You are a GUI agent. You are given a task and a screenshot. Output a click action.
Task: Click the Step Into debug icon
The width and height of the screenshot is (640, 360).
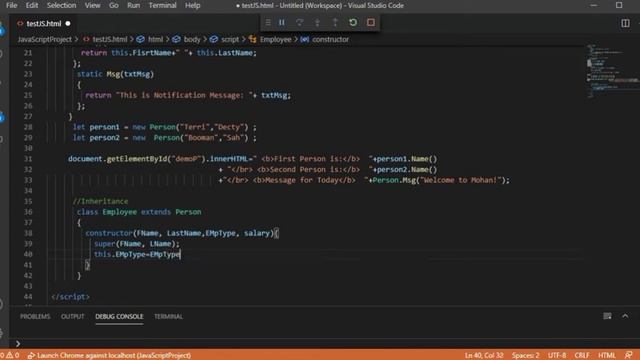(318, 22)
